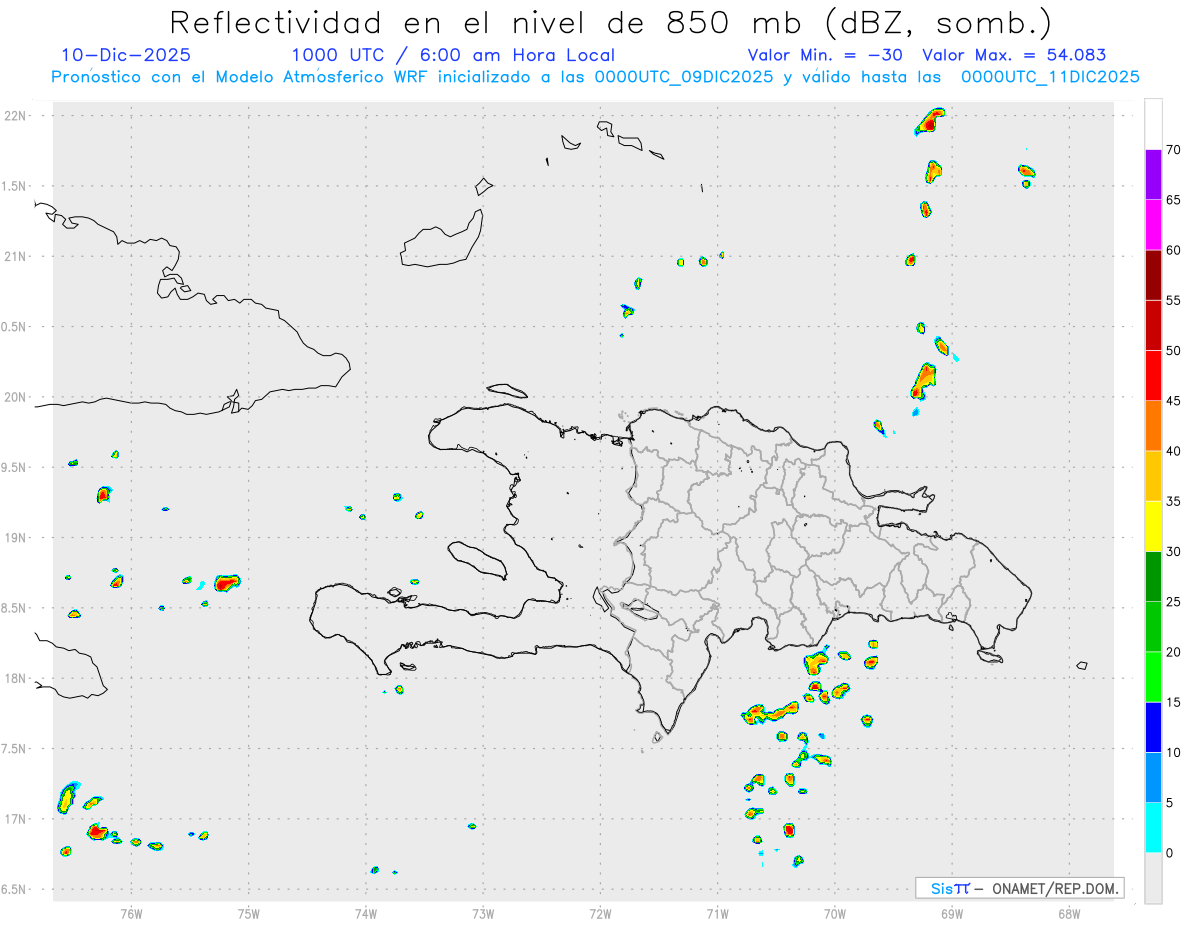The width and height of the screenshot is (1200, 927).
Task: Pick the purple 65–70 dBZ legend swatch
Action: (1153, 174)
